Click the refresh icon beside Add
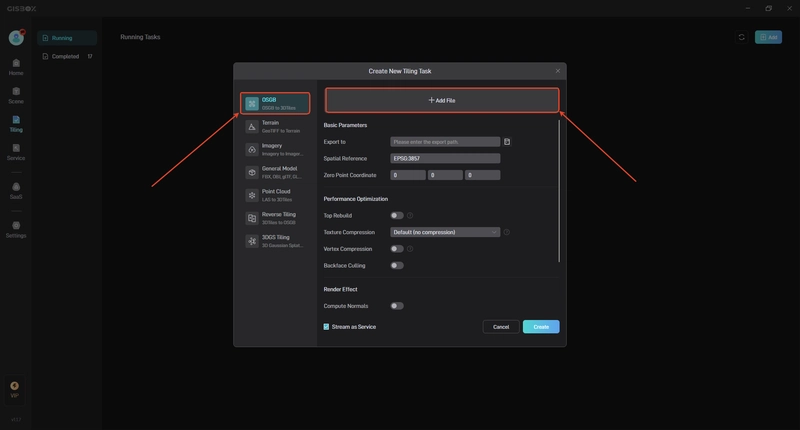This screenshot has height=430, width=800. 741,37
